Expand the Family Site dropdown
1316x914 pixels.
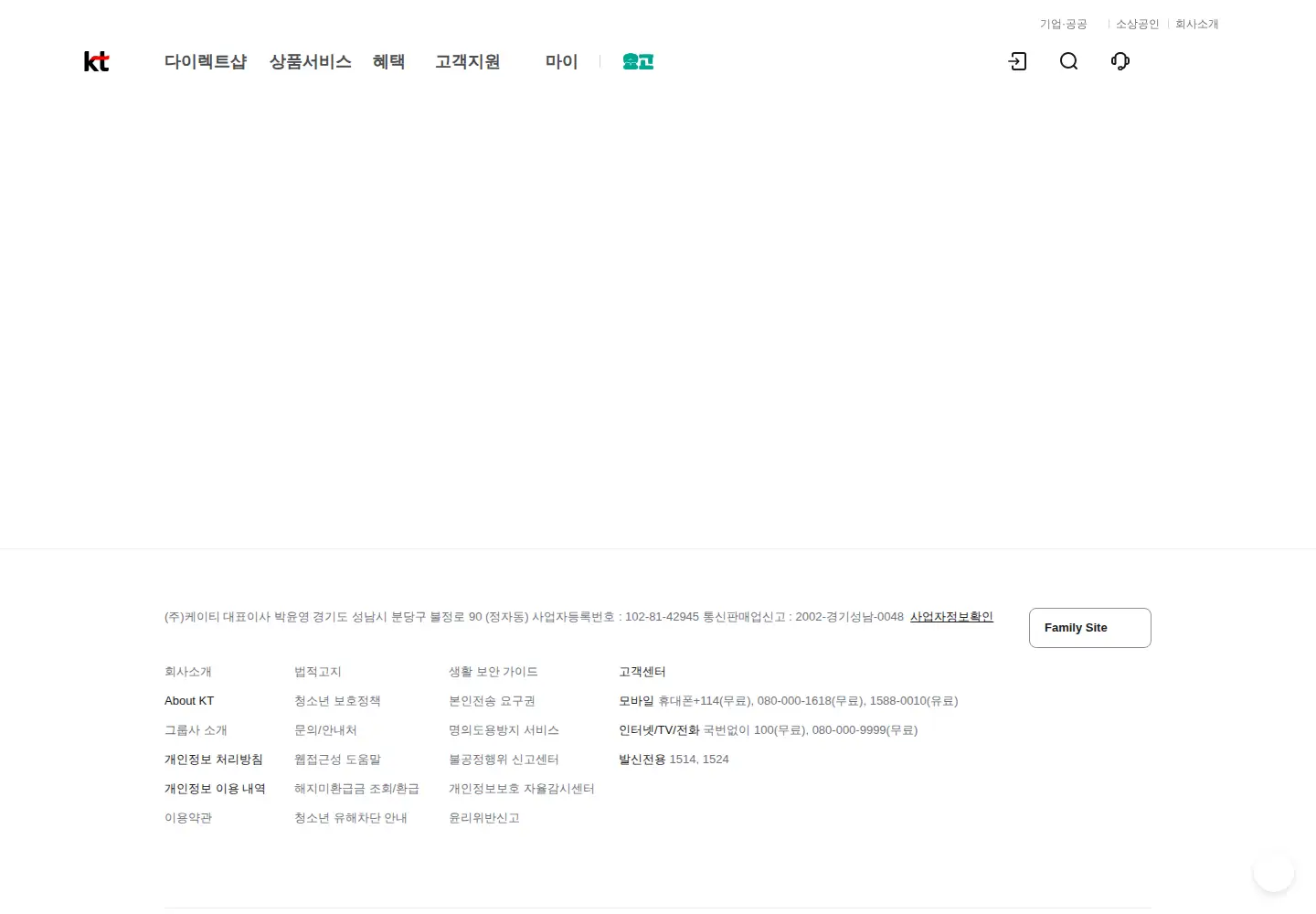[1089, 628]
